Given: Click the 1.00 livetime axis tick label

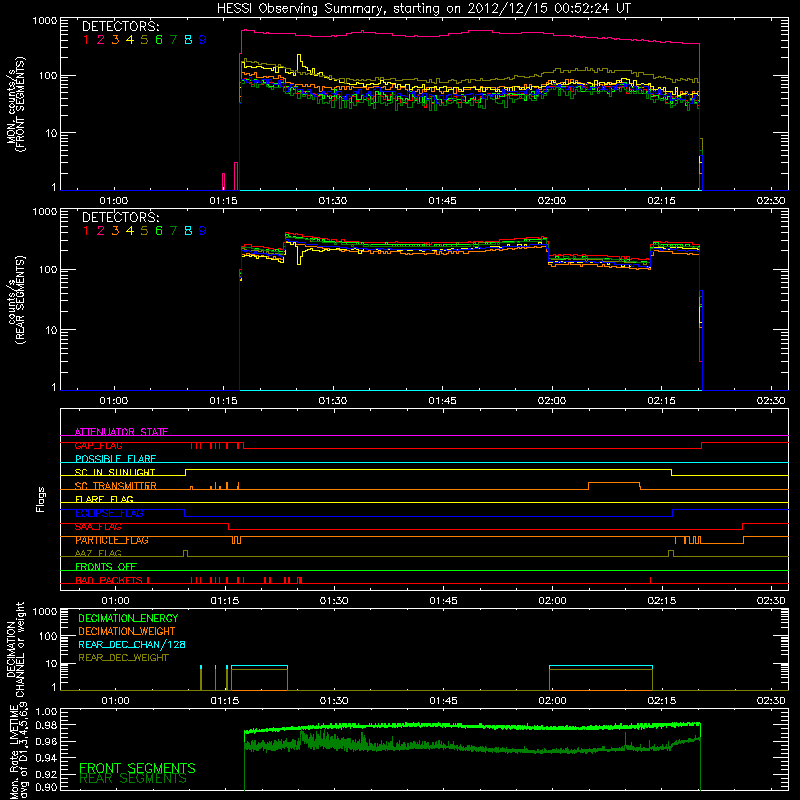Looking at the screenshot, I should coord(46,712).
